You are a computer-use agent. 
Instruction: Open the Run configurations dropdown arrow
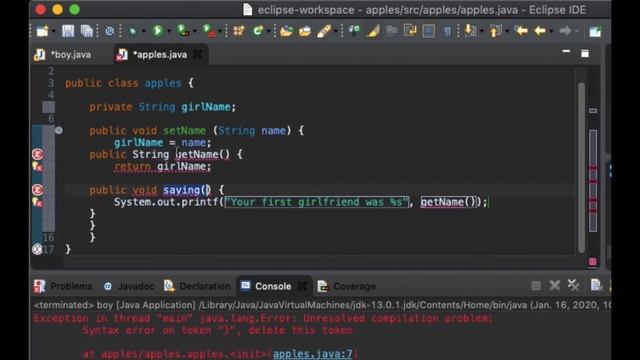169,31
